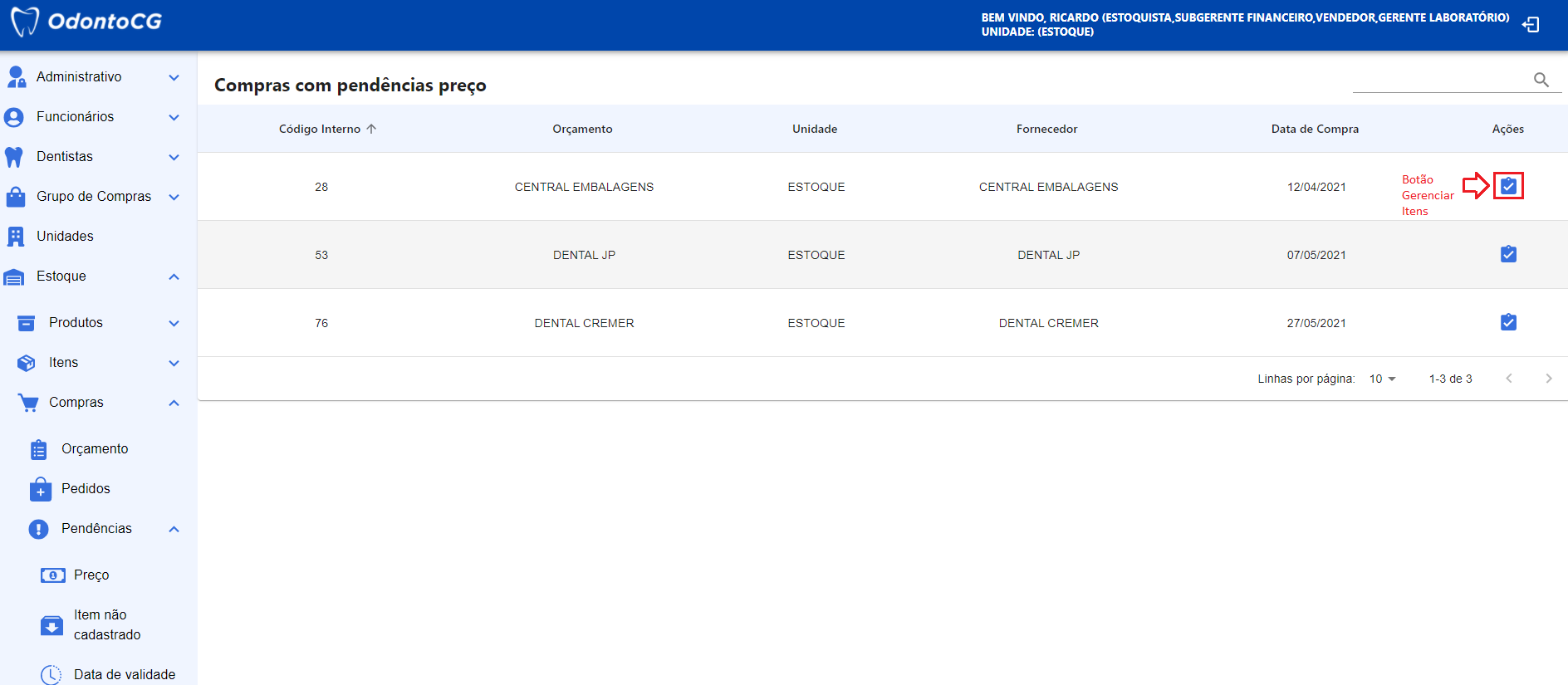The image size is (1568, 685).
Task: Expand the Funcionários section
Action: coord(174,117)
